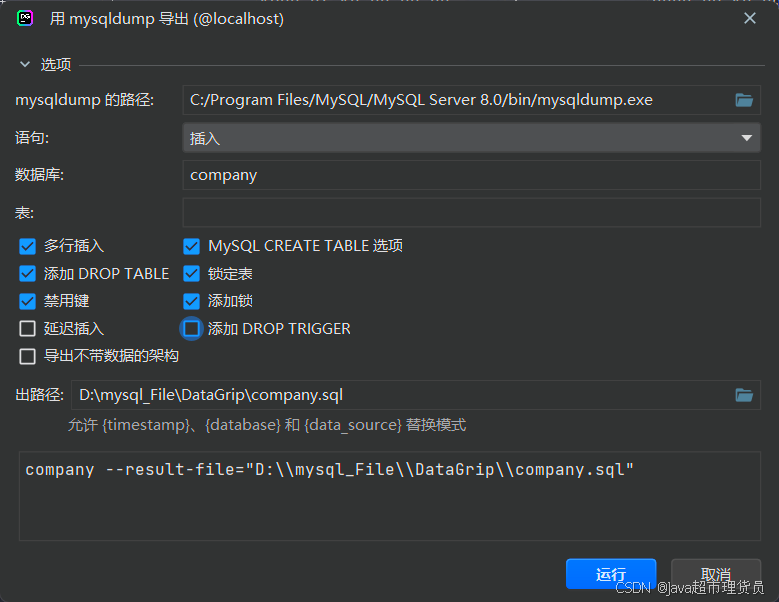
Task: Uncheck the 多行插入 checkbox
Action: coord(27,246)
